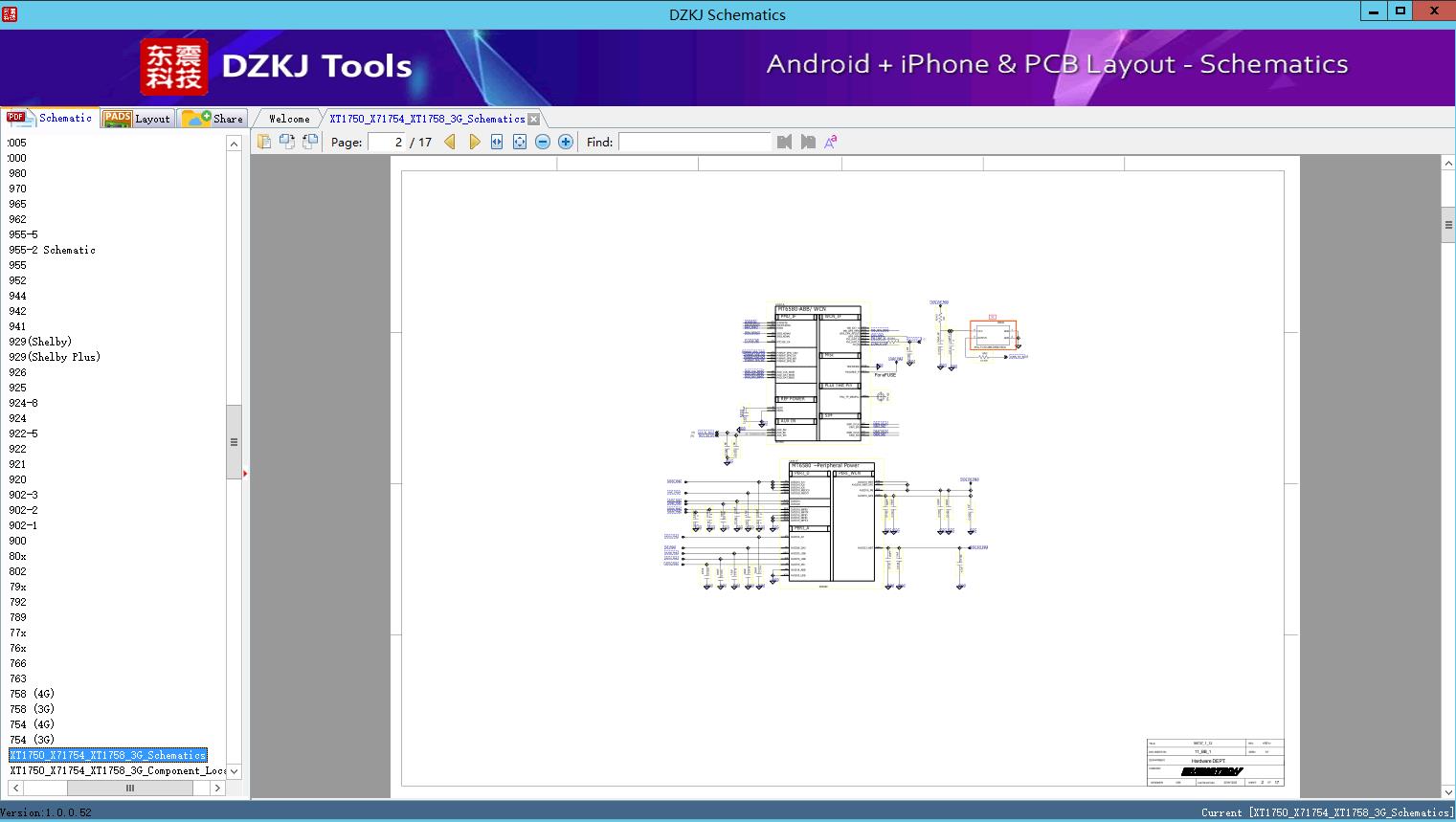
Task: Click the copy pages icon in toolbar
Action: (264, 142)
